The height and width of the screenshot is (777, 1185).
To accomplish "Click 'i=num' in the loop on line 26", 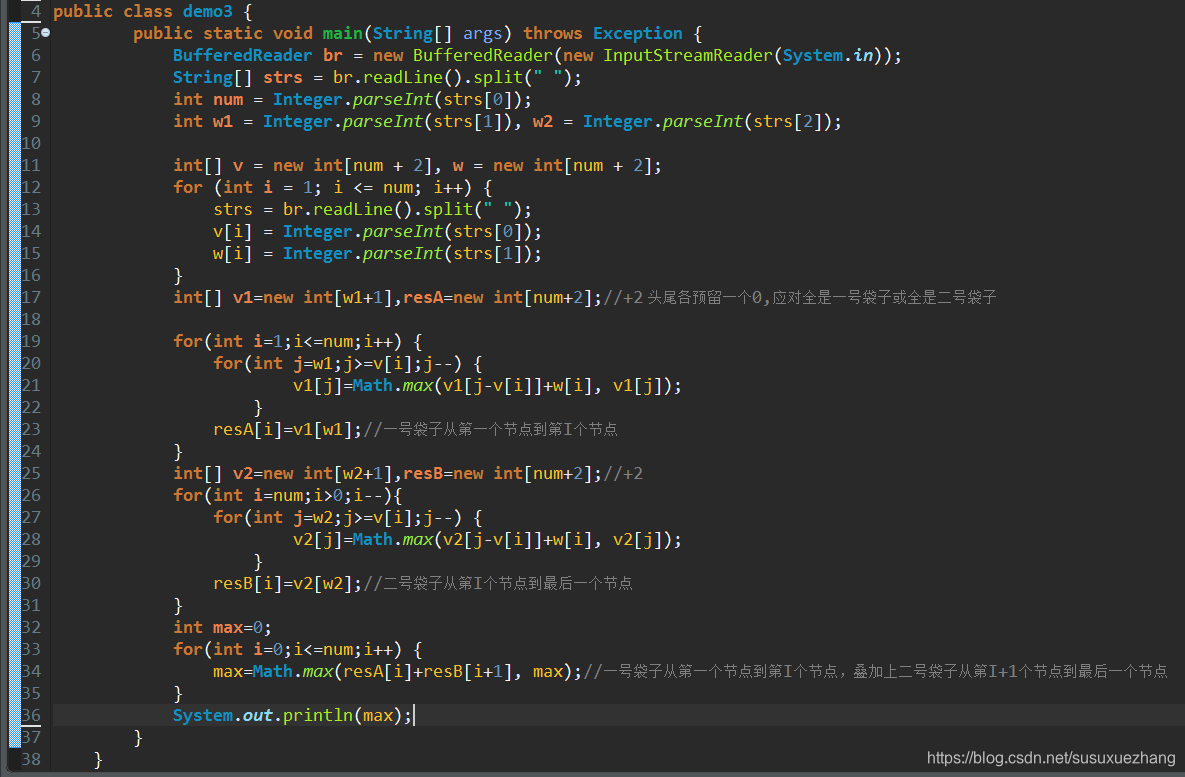I will [278, 495].
